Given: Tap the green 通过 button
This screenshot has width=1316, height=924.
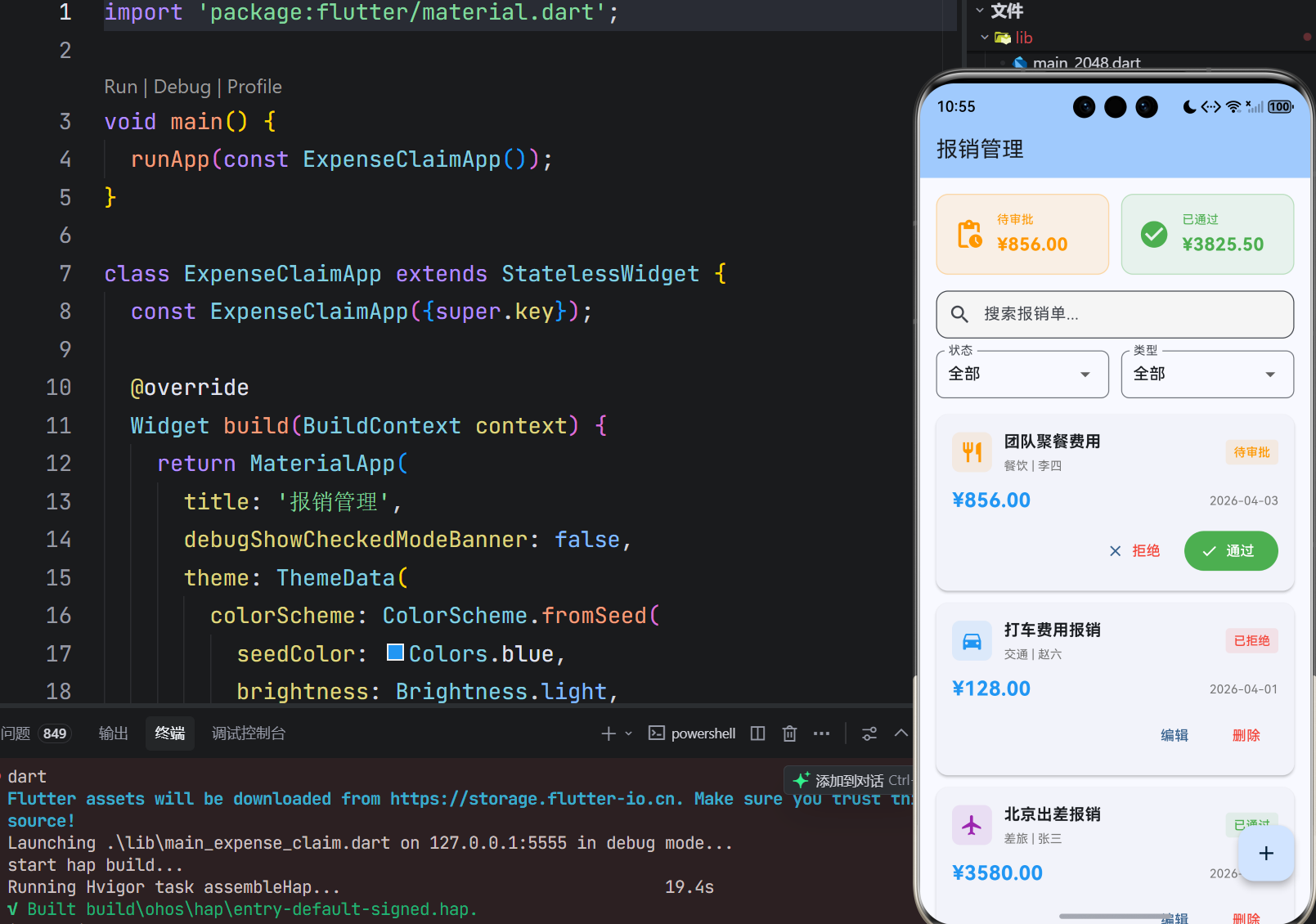Looking at the screenshot, I should [x=1231, y=551].
